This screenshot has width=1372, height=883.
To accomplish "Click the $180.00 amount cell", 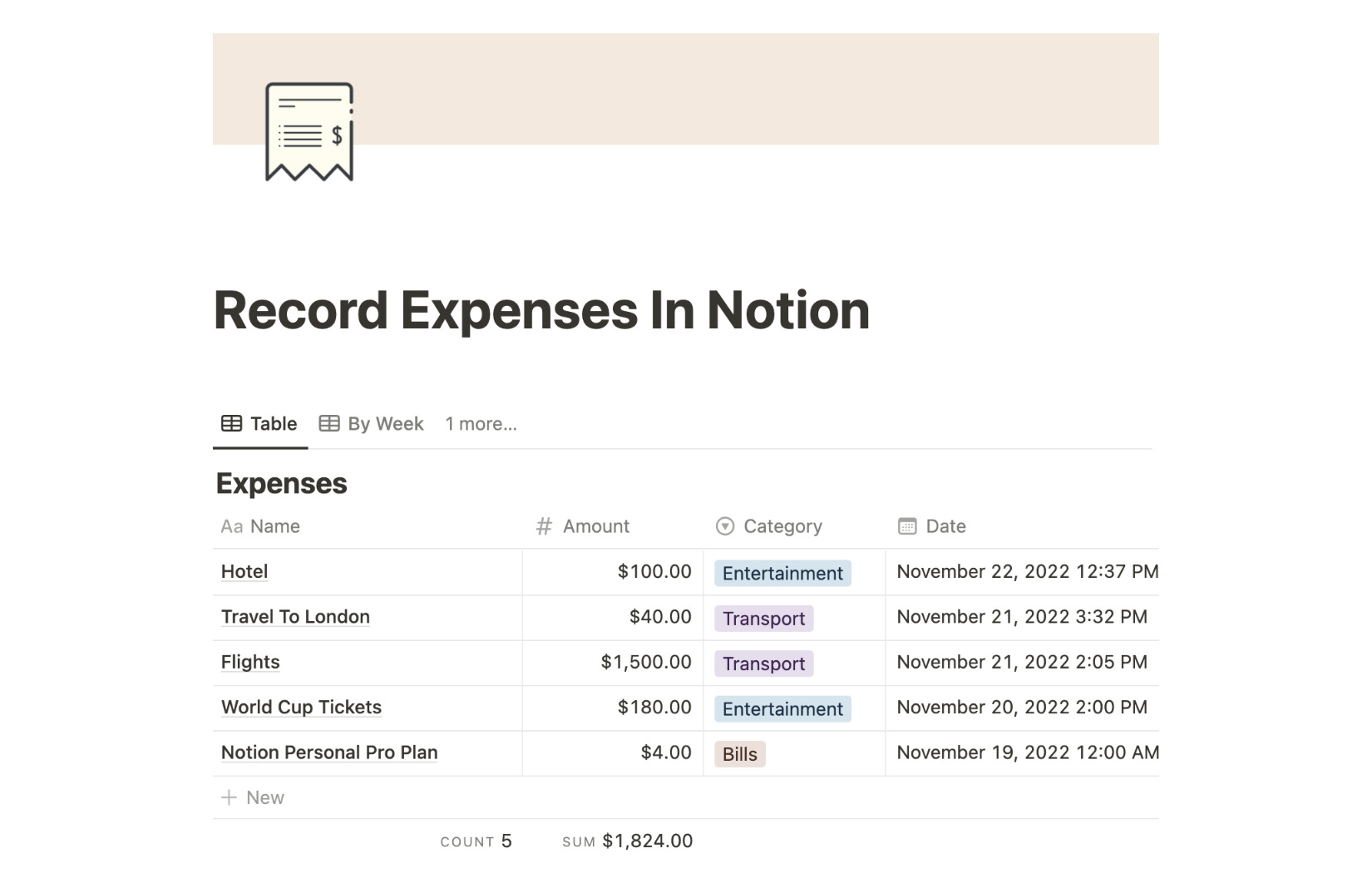I will [613, 708].
